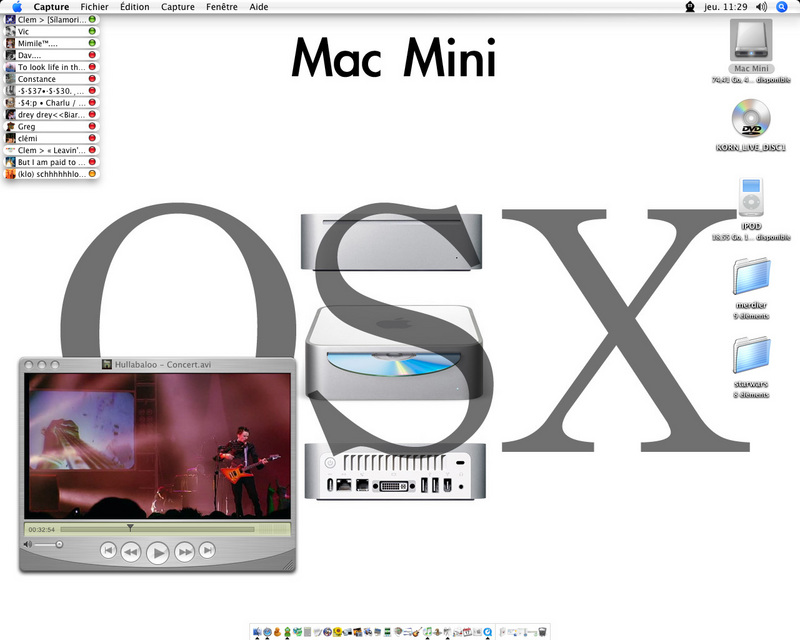Adjust the QuickTime volume slider knob
The height and width of the screenshot is (640, 800).
59,545
